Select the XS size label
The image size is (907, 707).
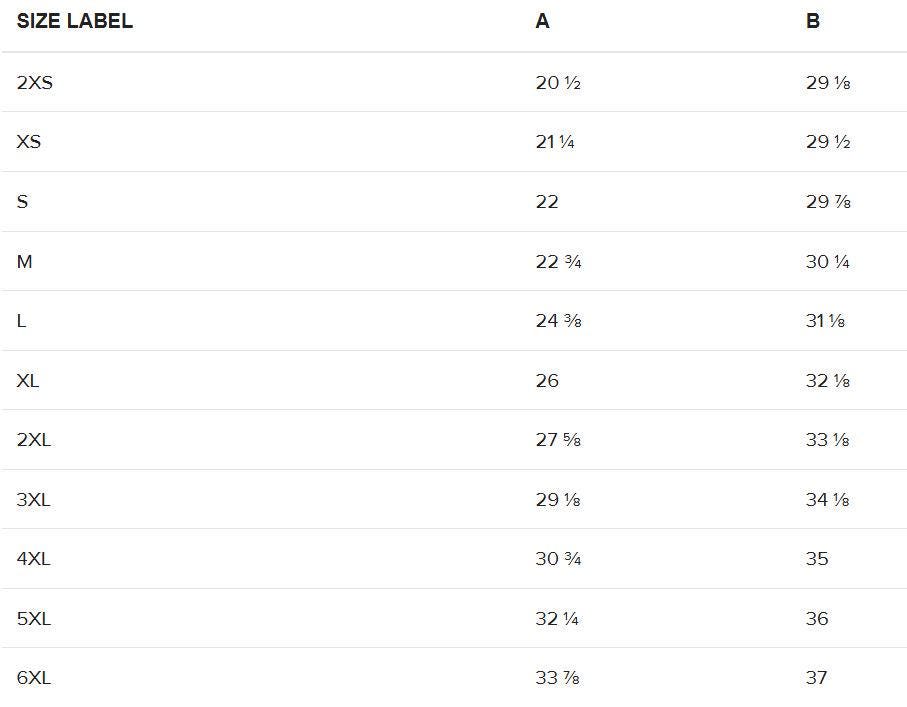(x=28, y=142)
